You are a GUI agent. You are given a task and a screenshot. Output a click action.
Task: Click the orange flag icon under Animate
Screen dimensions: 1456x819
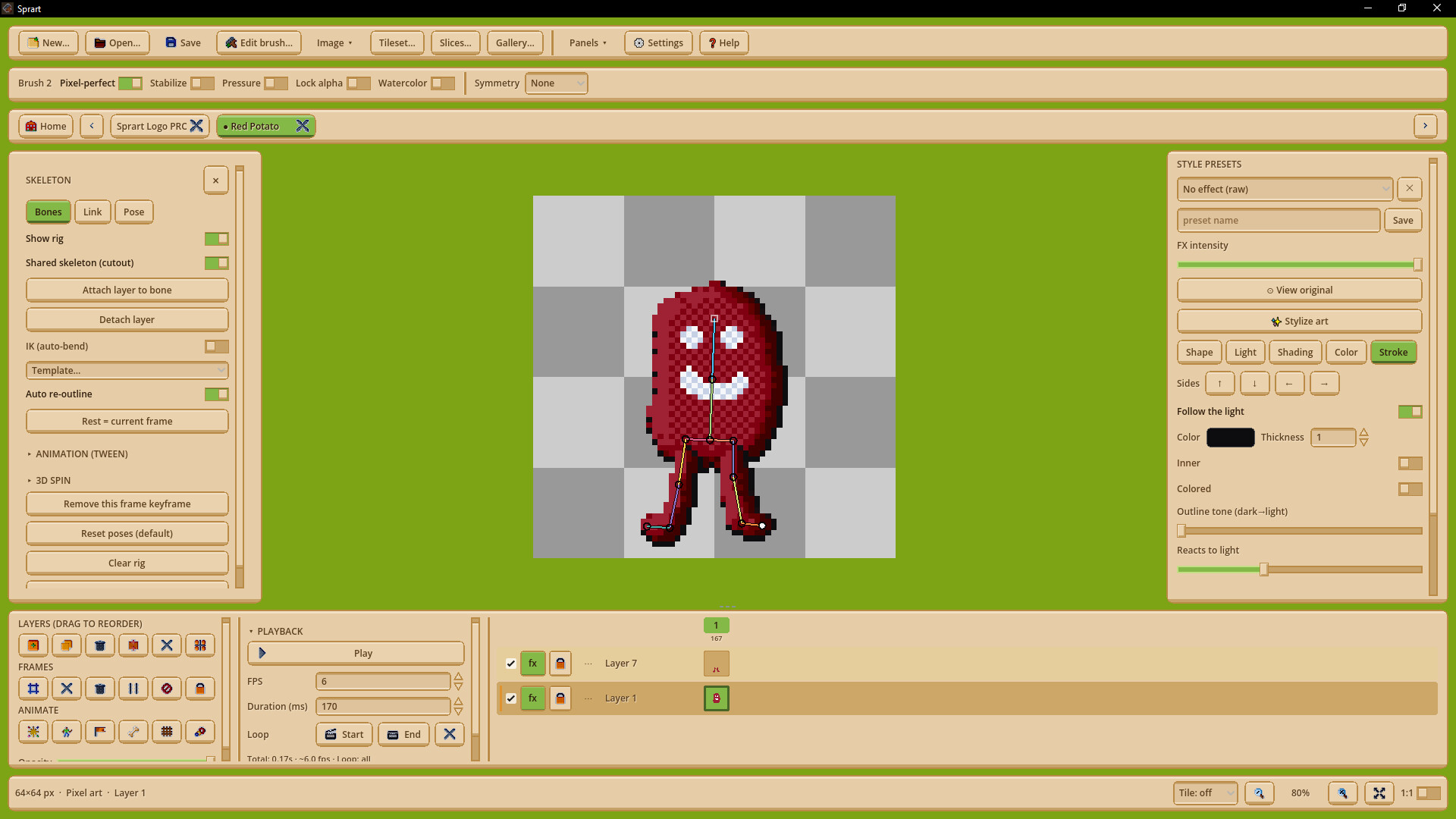[100, 732]
